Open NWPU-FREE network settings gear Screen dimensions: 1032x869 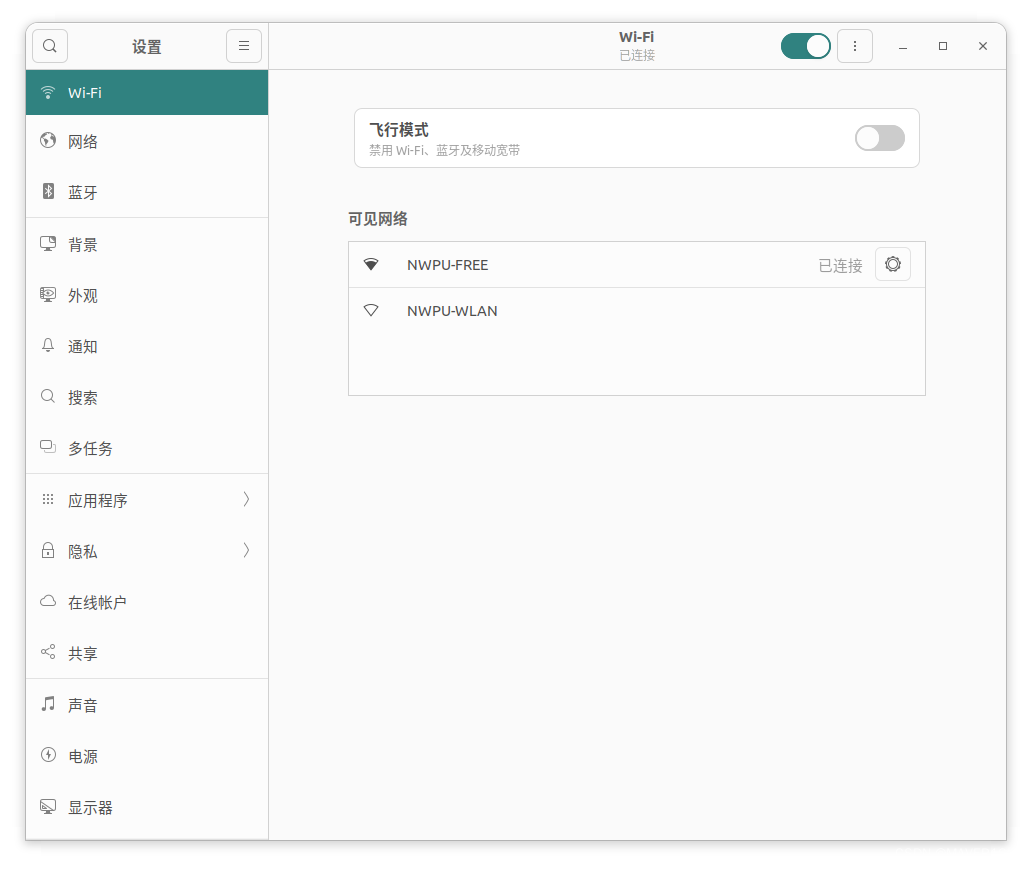click(892, 264)
